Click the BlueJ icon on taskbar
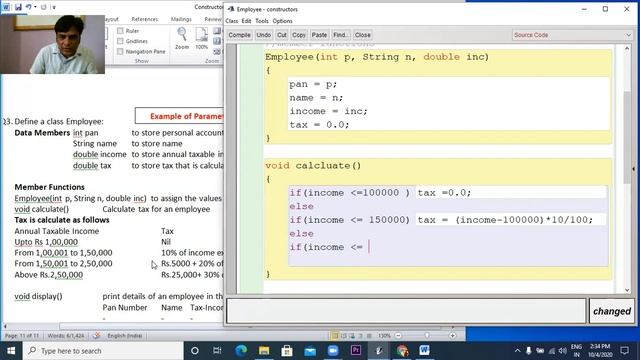The image size is (640, 360). (x=379, y=351)
